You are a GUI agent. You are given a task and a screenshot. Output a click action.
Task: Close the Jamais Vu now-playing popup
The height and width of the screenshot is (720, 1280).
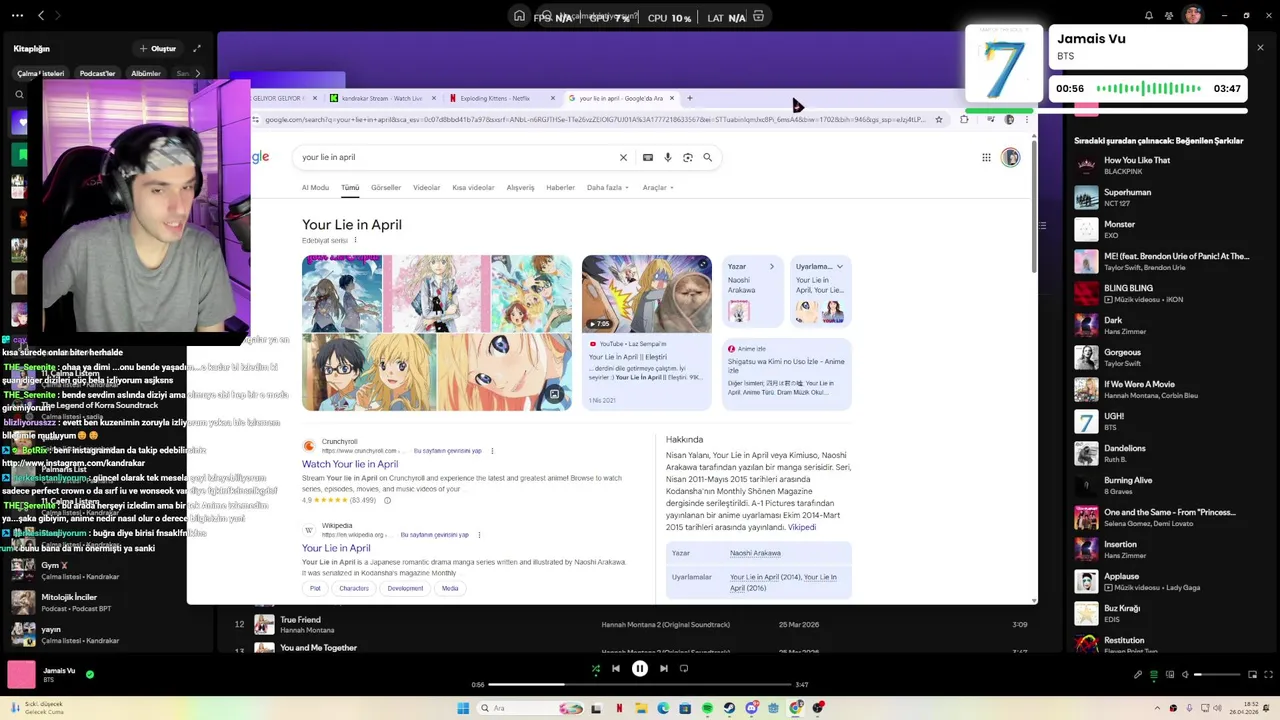pos(1260,47)
